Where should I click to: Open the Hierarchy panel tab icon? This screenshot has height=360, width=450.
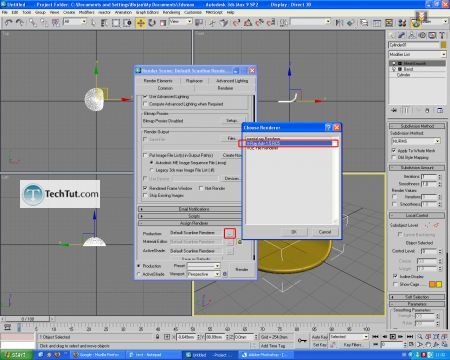pyautogui.click(x=412, y=35)
